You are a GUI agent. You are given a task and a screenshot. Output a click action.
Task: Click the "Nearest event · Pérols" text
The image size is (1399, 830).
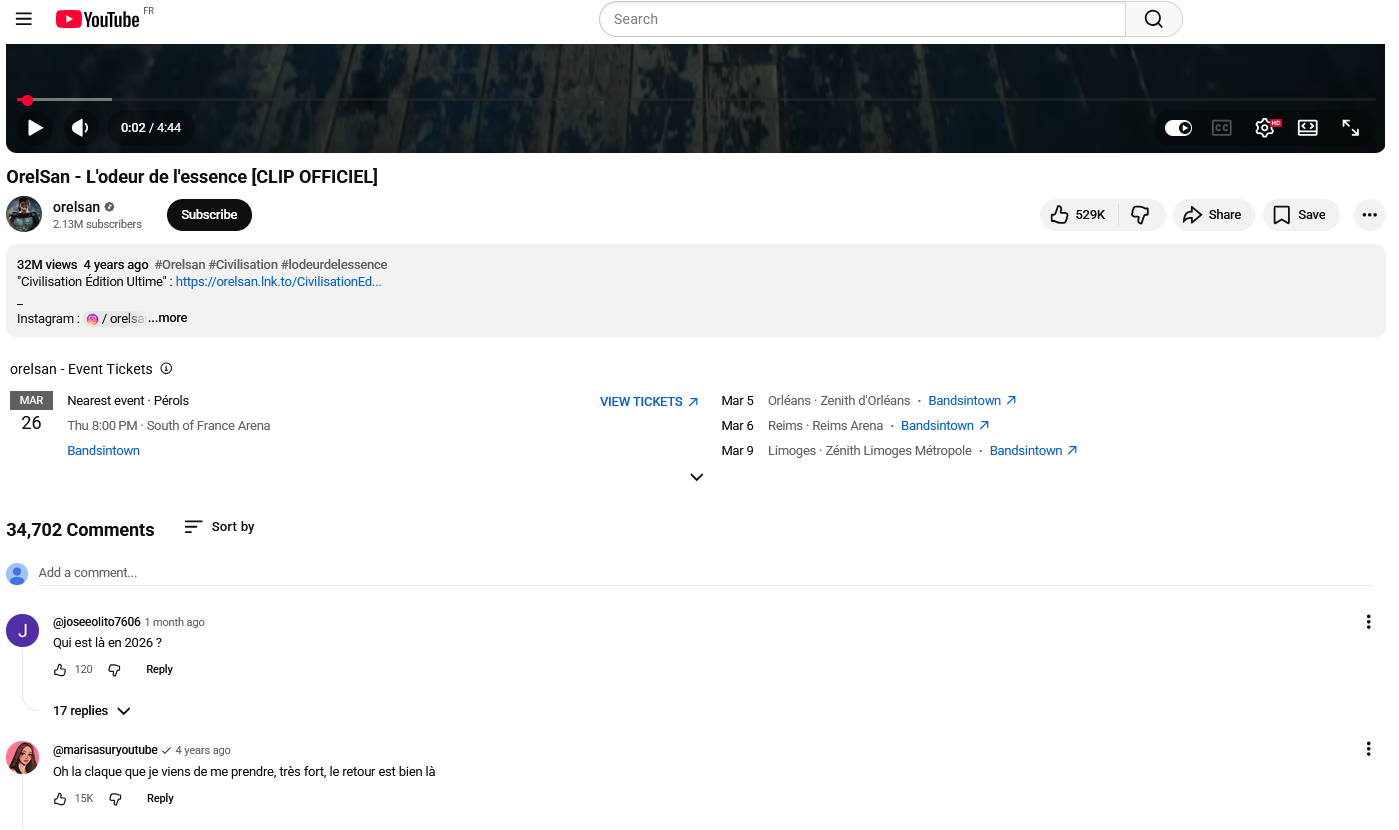click(128, 401)
